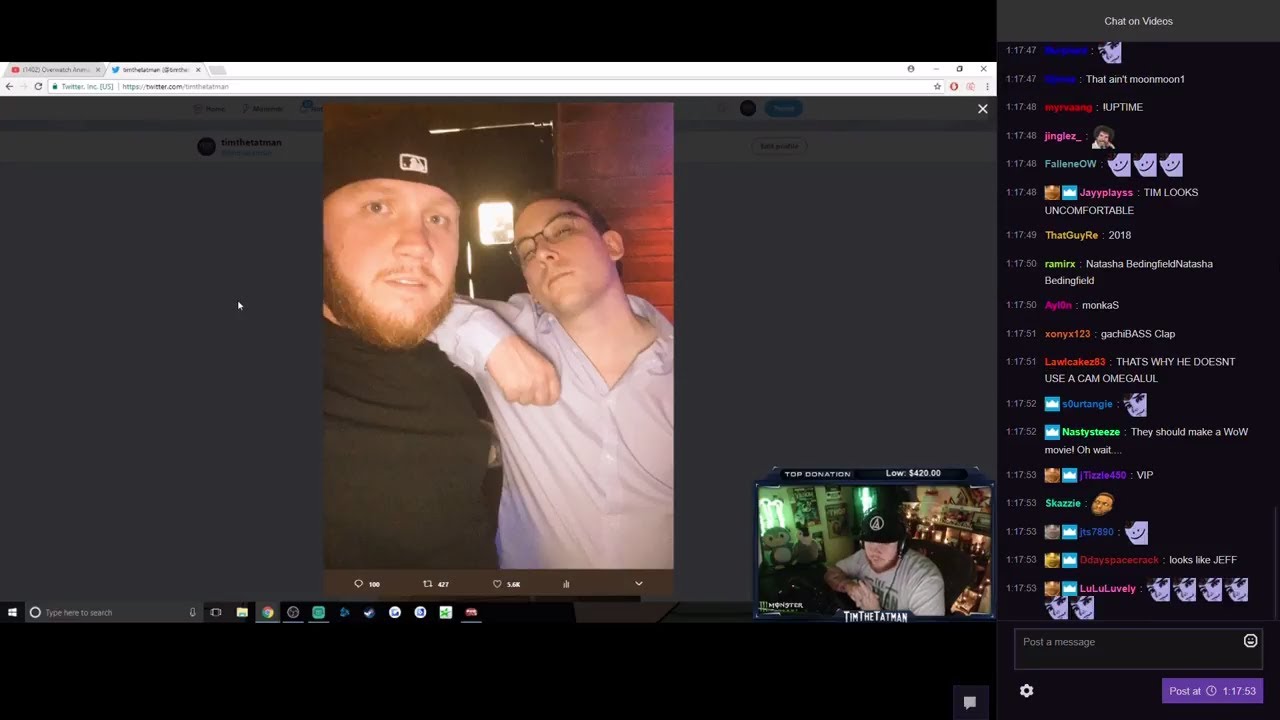This screenshot has height=720, width=1280.
Task: Open a new Chrome tab
Action: pyautogui.click(x=217, y=70)
